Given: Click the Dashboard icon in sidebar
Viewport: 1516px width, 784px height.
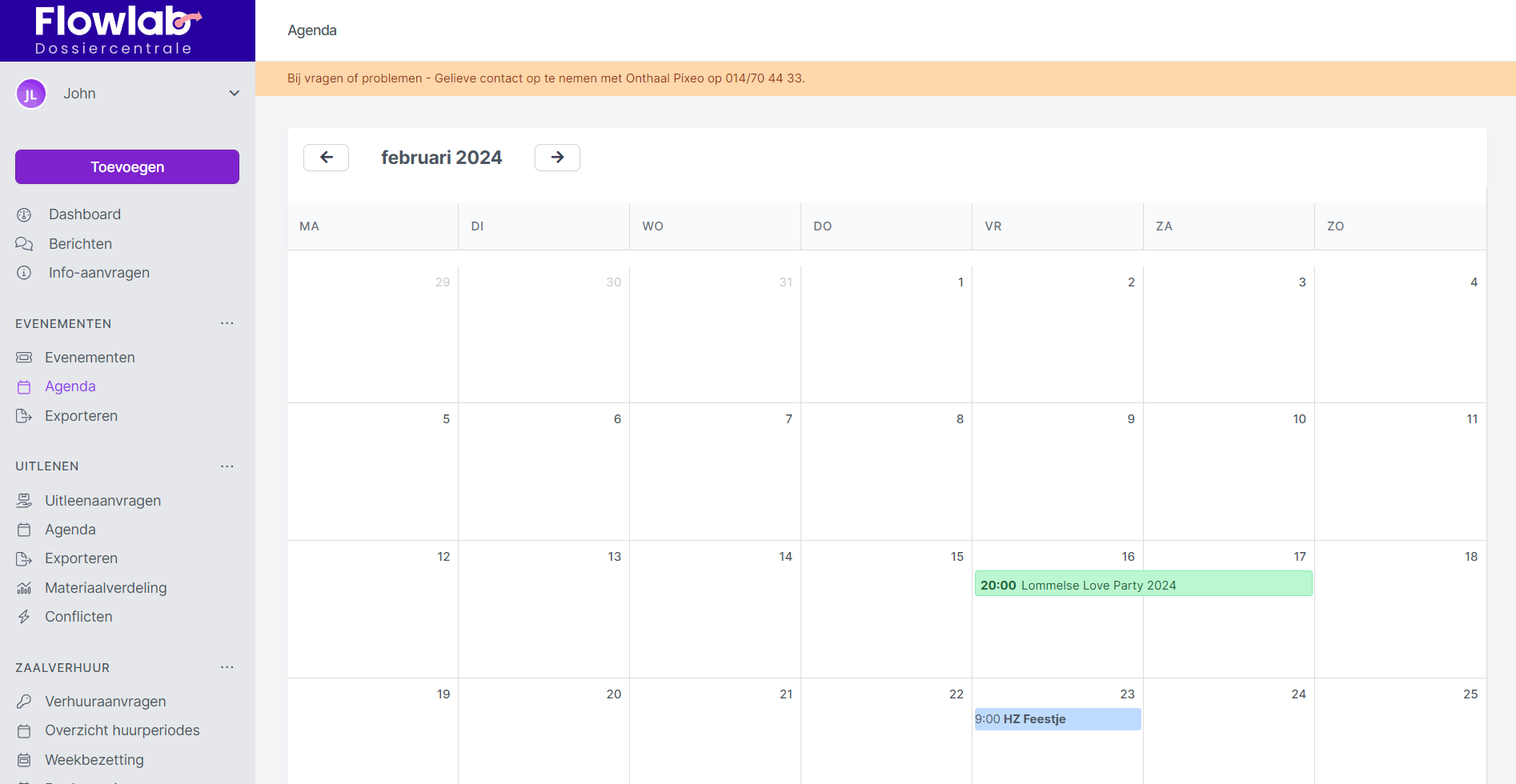Looking at the screenshot, I should [24, 214].
